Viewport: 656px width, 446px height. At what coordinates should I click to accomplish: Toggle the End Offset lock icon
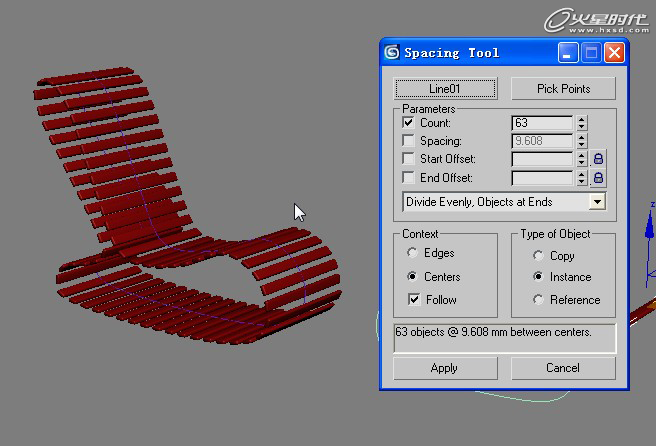tap(599, 177)
